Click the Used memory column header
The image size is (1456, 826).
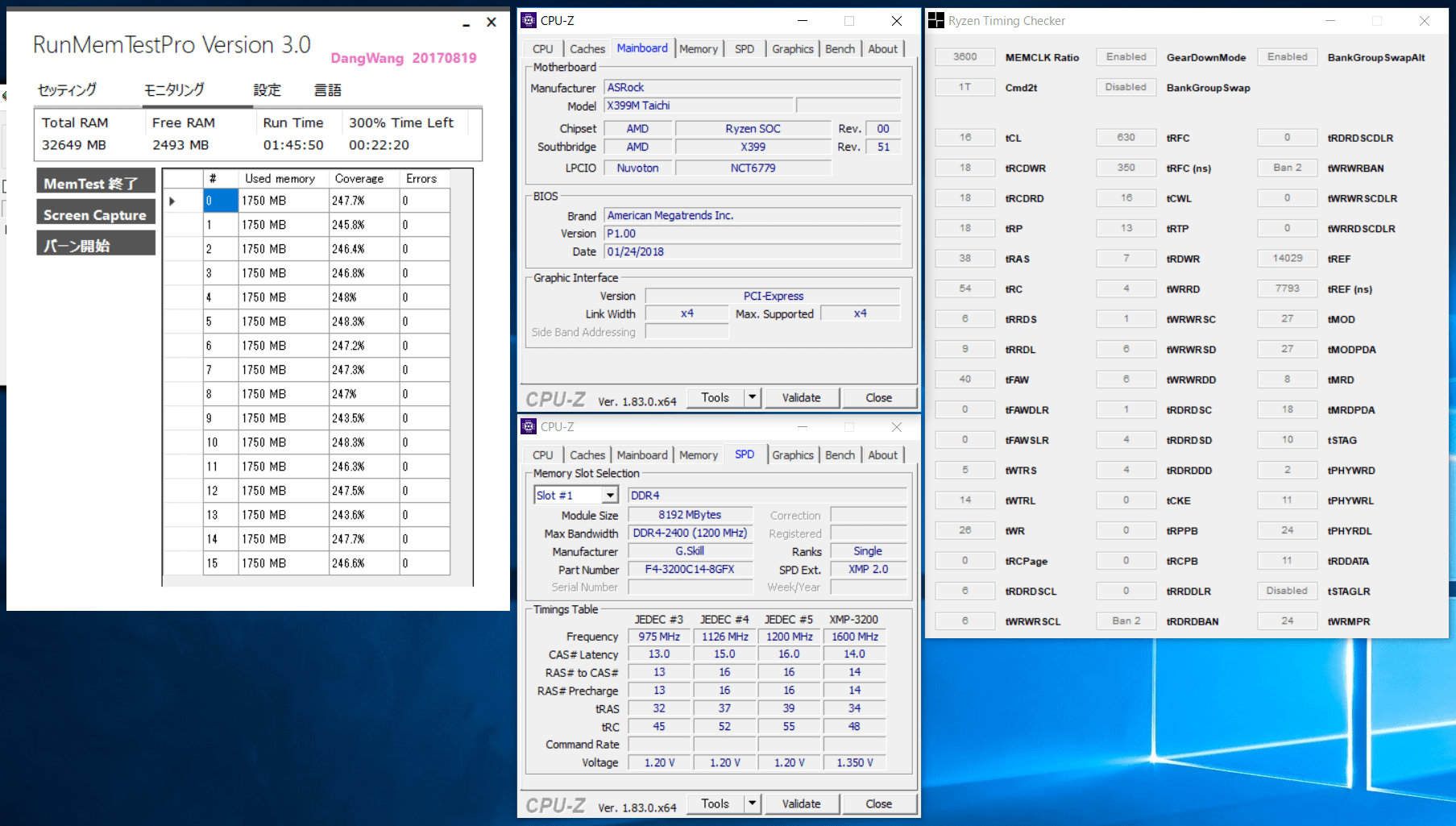pos(284,178)
